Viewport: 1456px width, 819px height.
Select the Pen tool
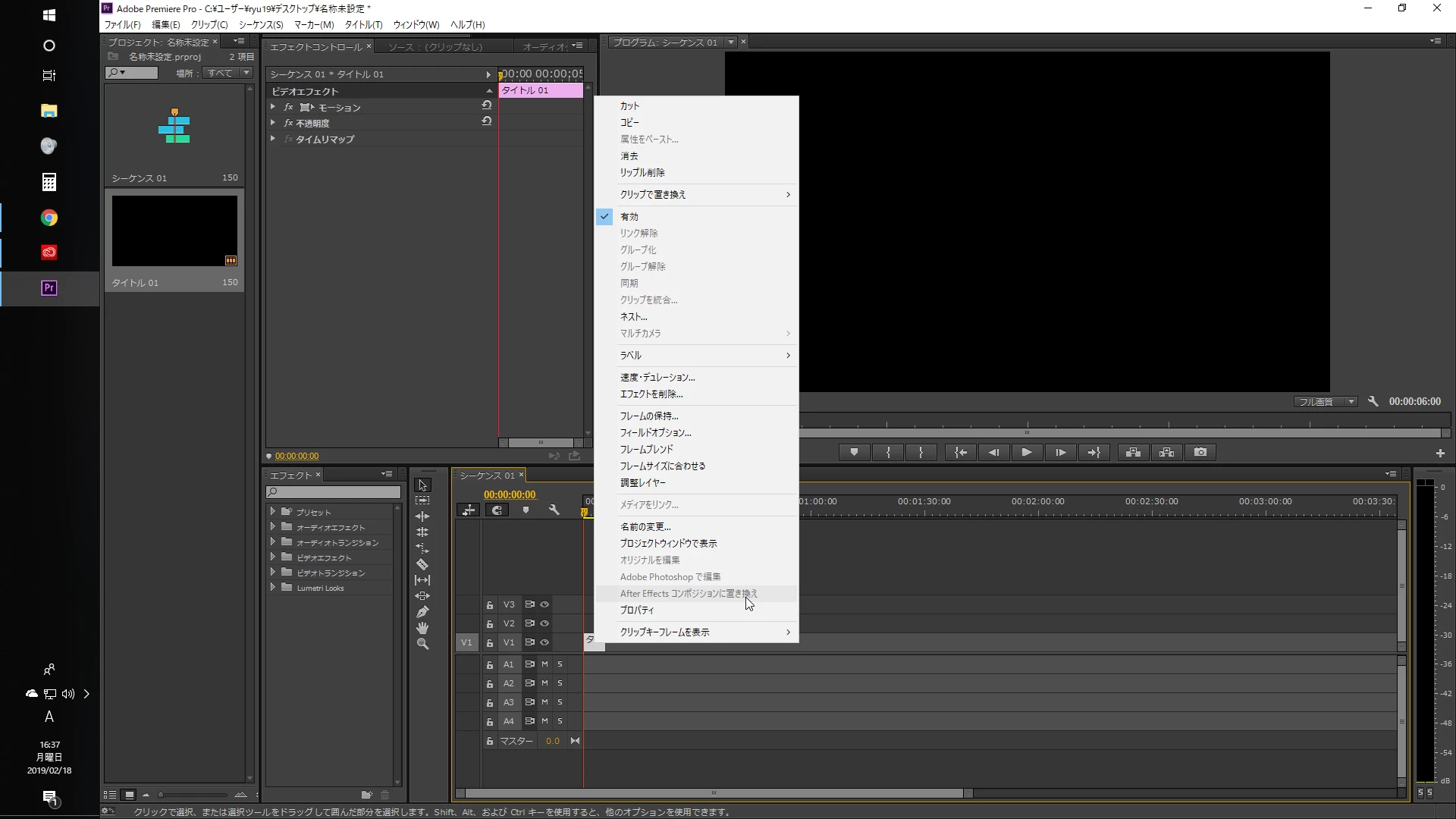[x=422, y=612]
